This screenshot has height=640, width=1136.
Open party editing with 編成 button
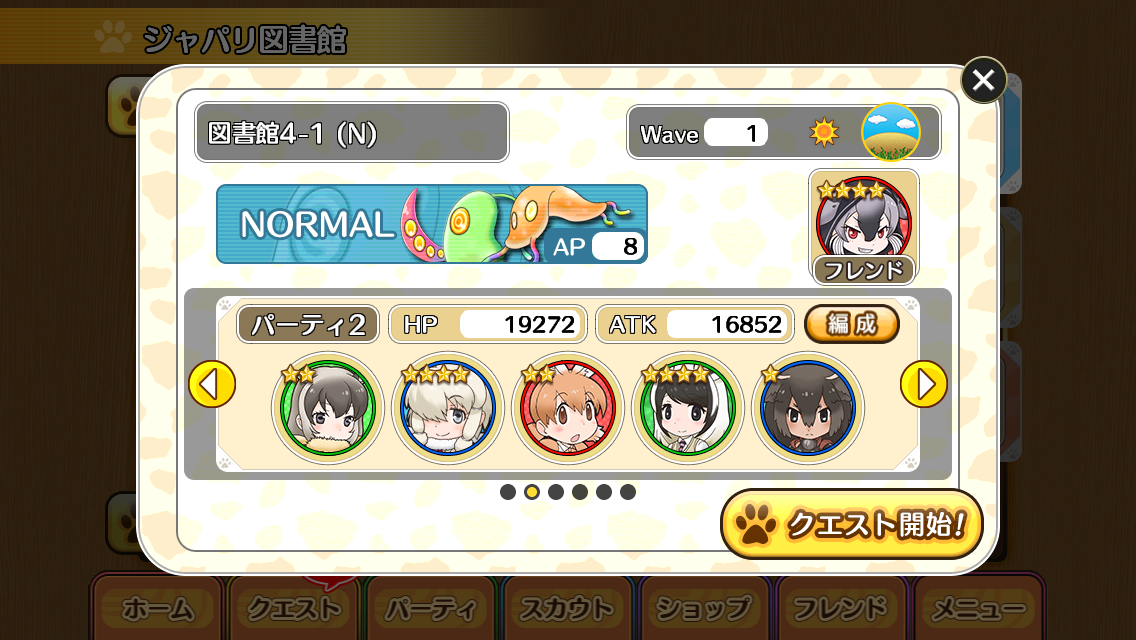tap(852, 324)
